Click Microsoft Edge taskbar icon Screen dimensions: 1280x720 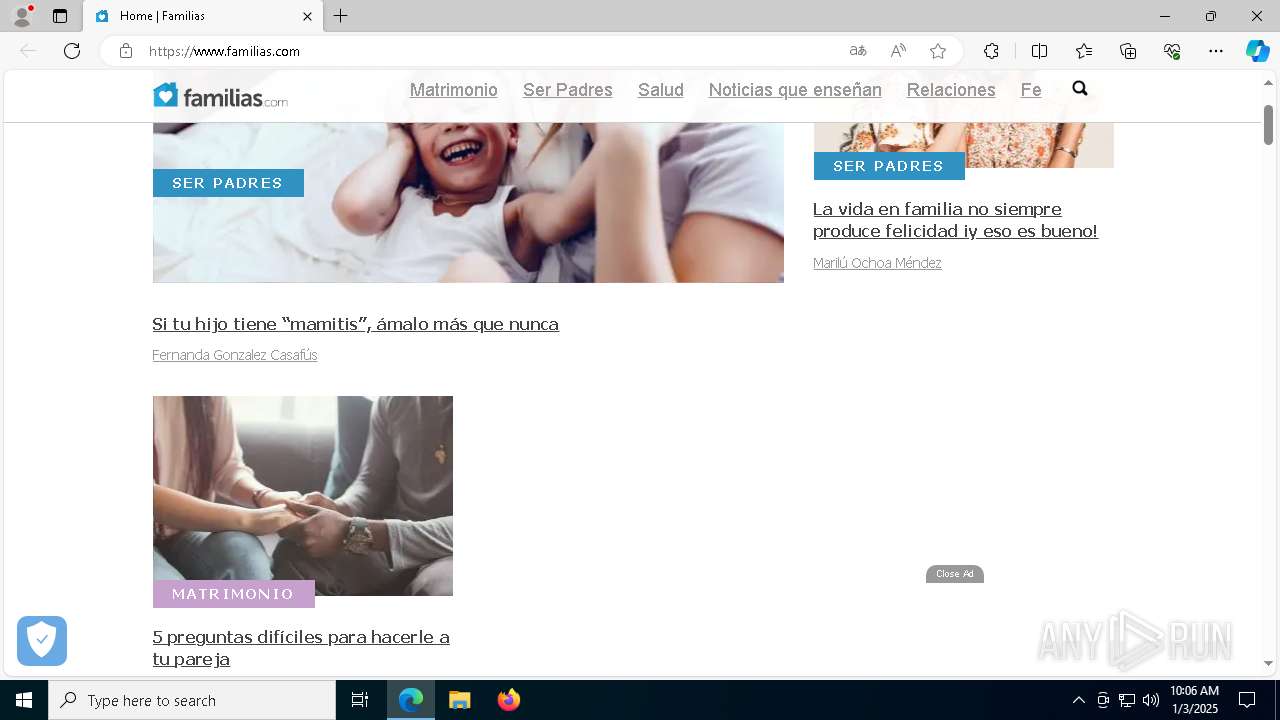(x=411, y=700)
